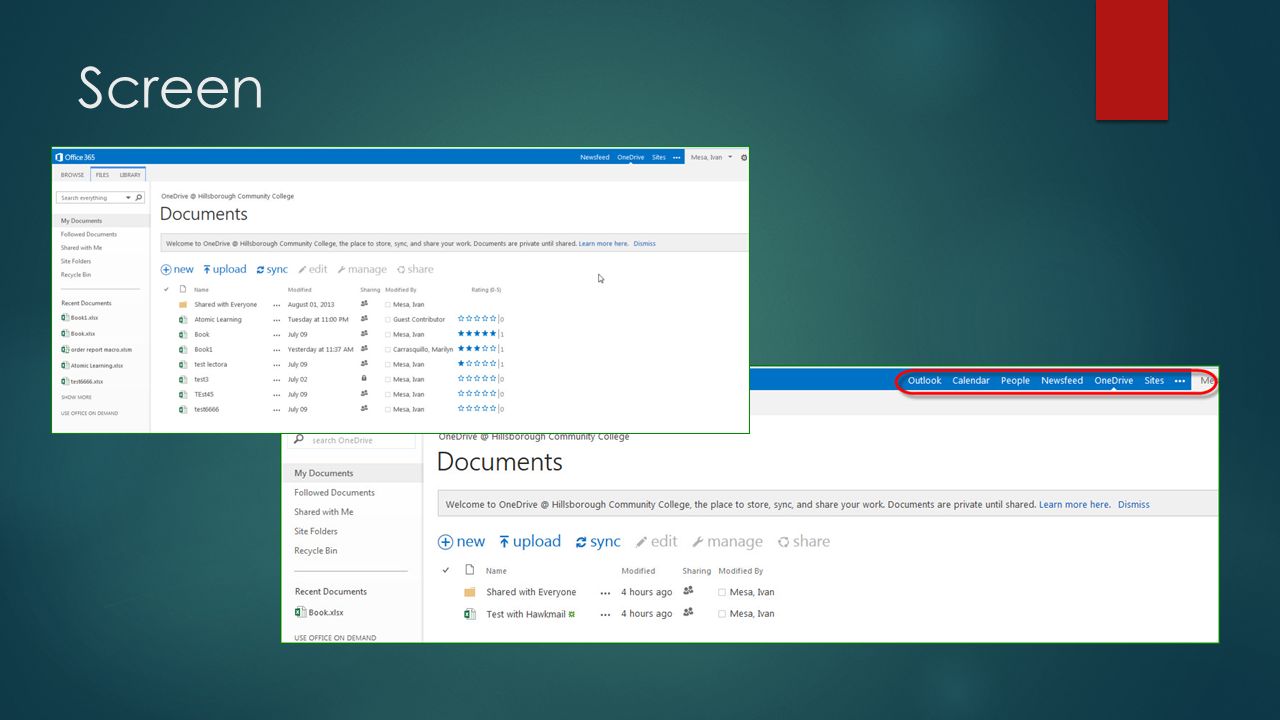This screenshot has height=720, width=1280.
Task: Click Excel icon of test3 row
Action: coord(183,380)
